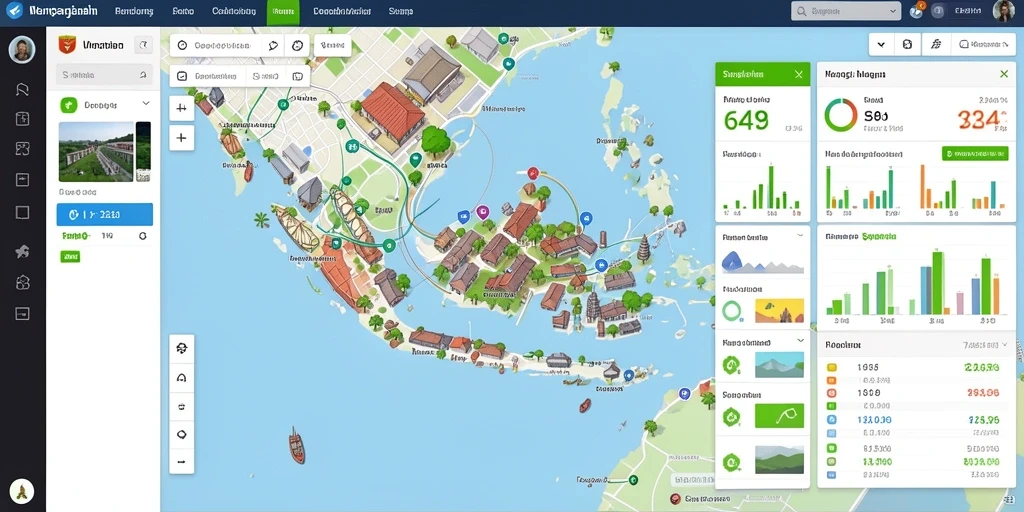Toggle the blue checkbox in bottom-right list

[x=831, y=419]
